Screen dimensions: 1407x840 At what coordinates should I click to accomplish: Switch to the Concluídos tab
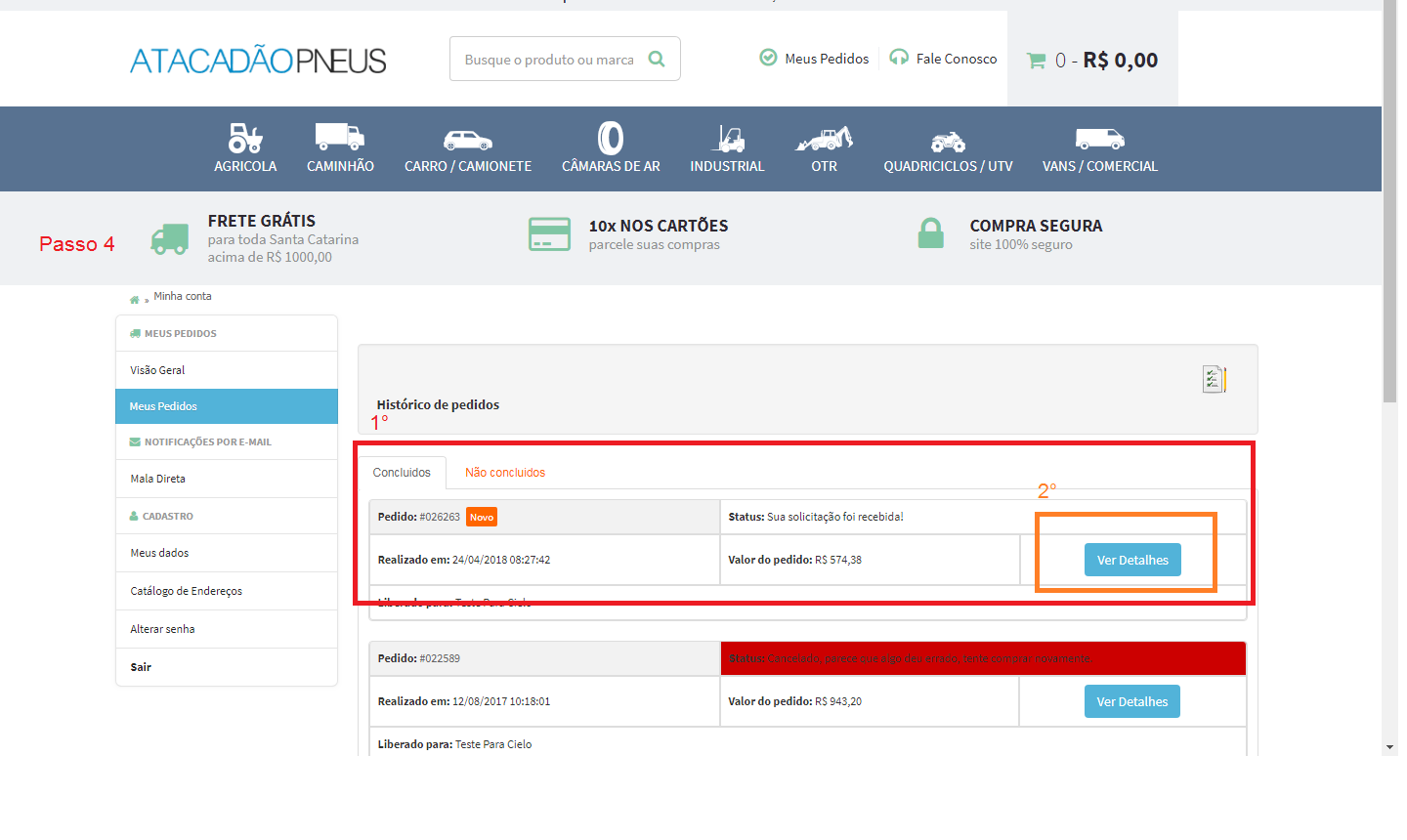402,473
